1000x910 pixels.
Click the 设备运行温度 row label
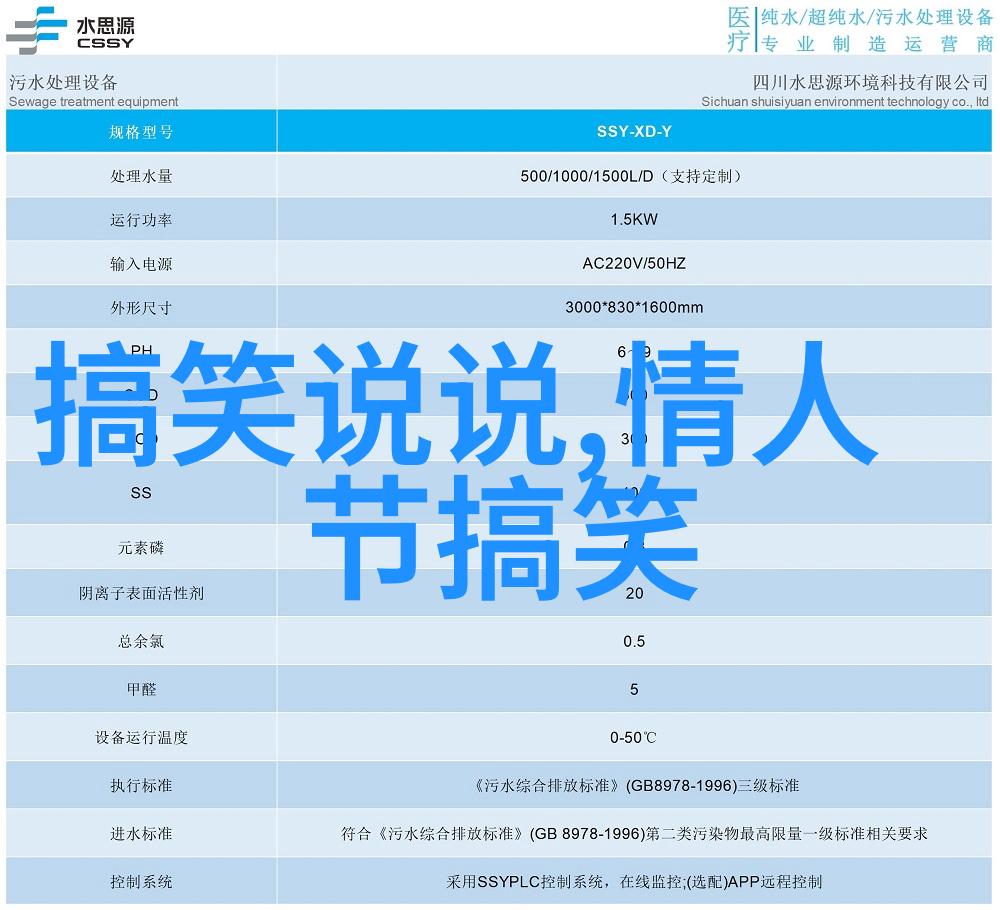(141, 738)
